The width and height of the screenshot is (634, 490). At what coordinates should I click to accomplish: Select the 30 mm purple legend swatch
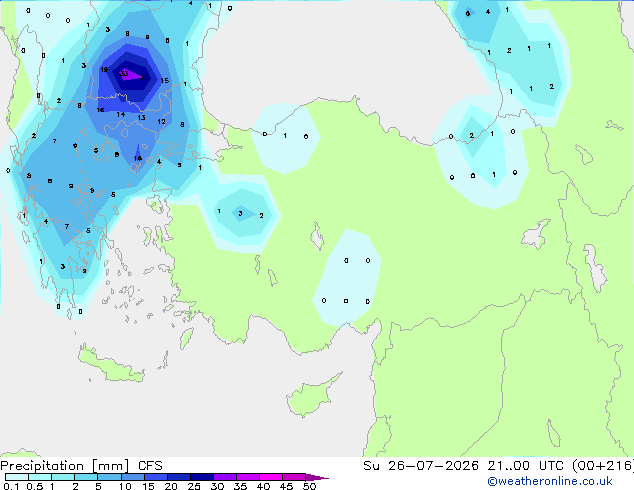click(x=225, y=477)
